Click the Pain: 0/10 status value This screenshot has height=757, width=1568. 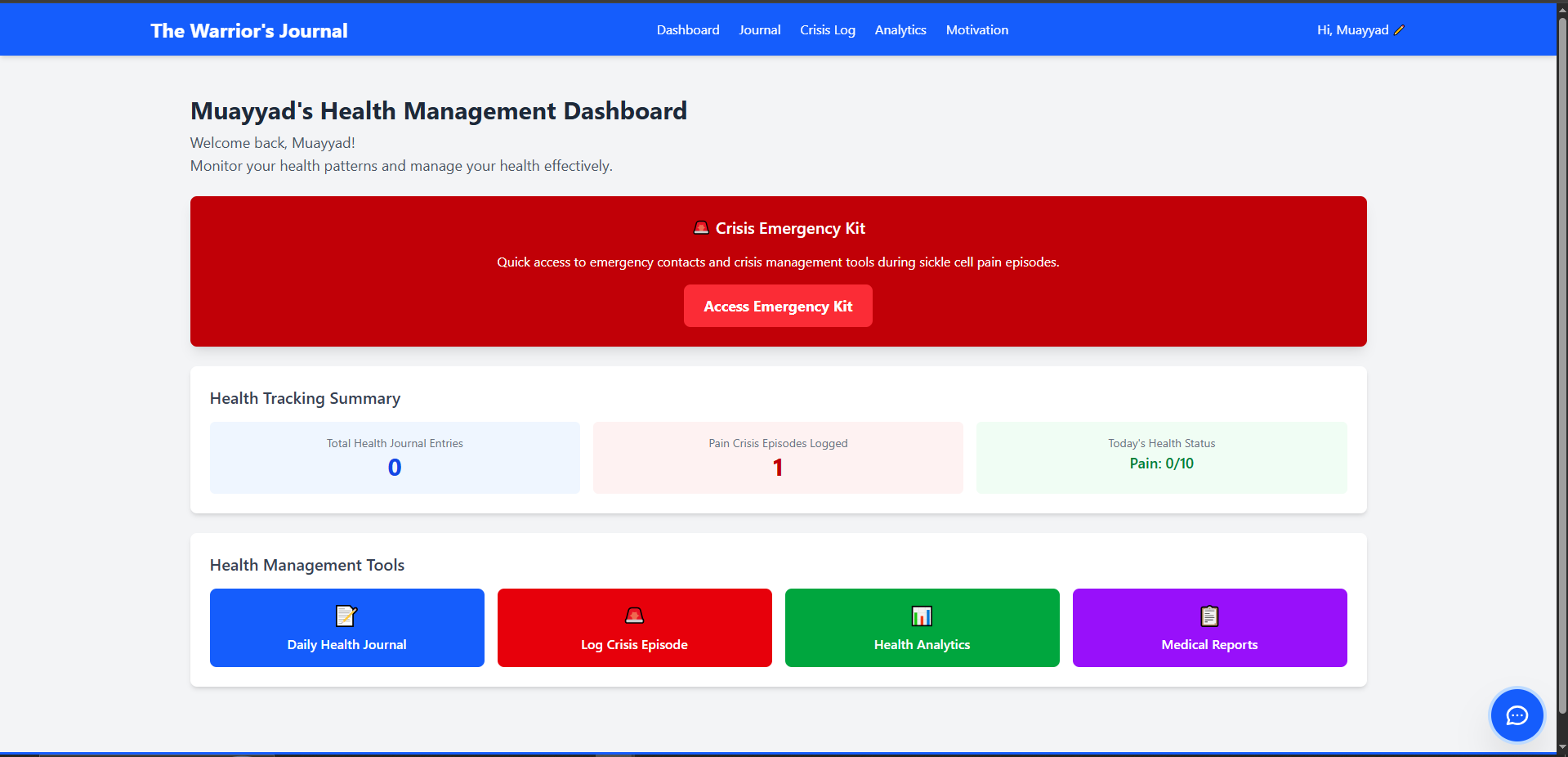click(x=1162, y=464)
